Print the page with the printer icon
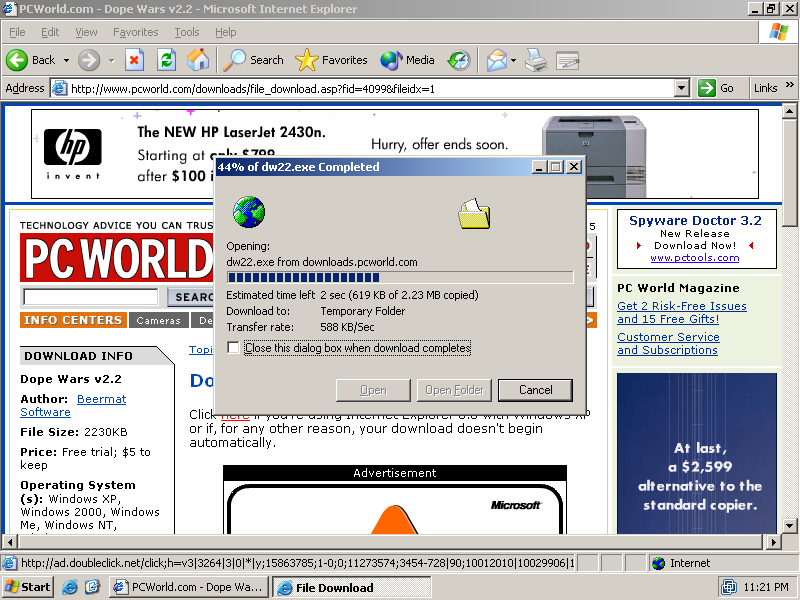Image resolution: width=800 pixels, height=600 pixels. pos(536,60)
